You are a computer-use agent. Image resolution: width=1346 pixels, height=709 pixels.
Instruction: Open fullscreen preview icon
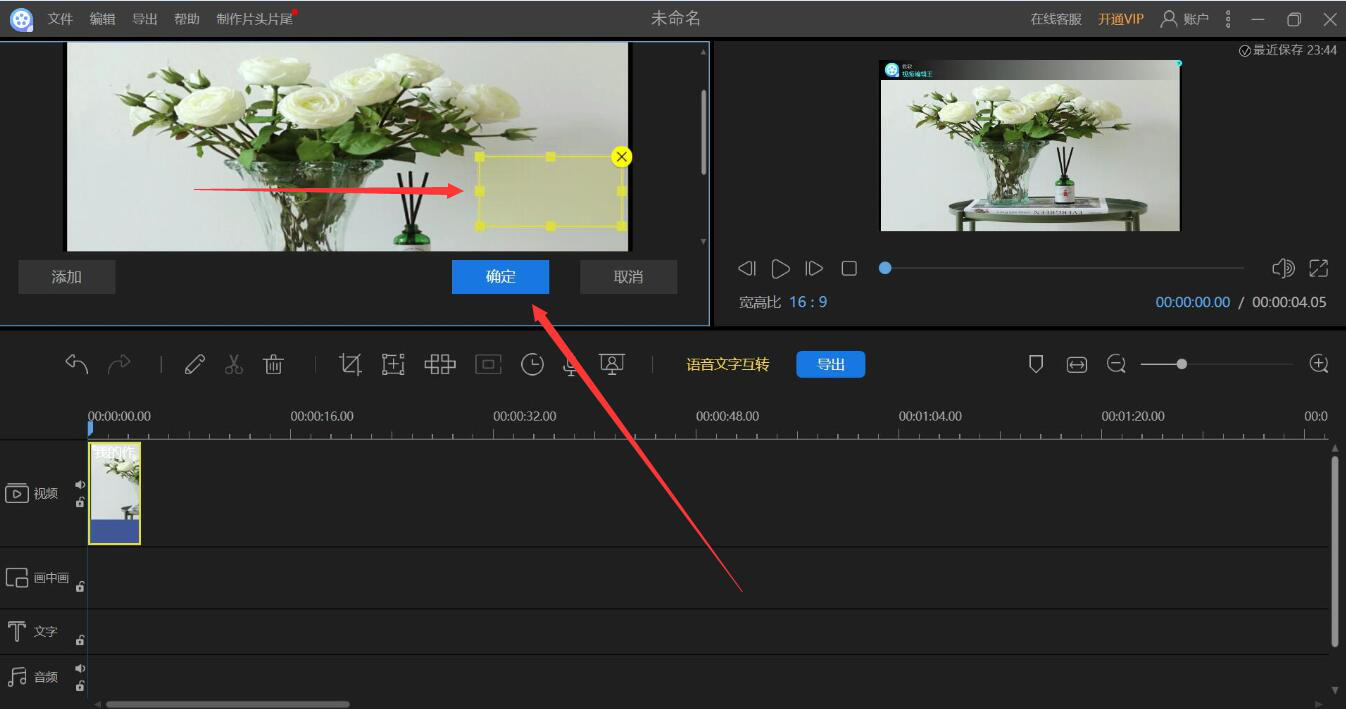[1319, 268]
